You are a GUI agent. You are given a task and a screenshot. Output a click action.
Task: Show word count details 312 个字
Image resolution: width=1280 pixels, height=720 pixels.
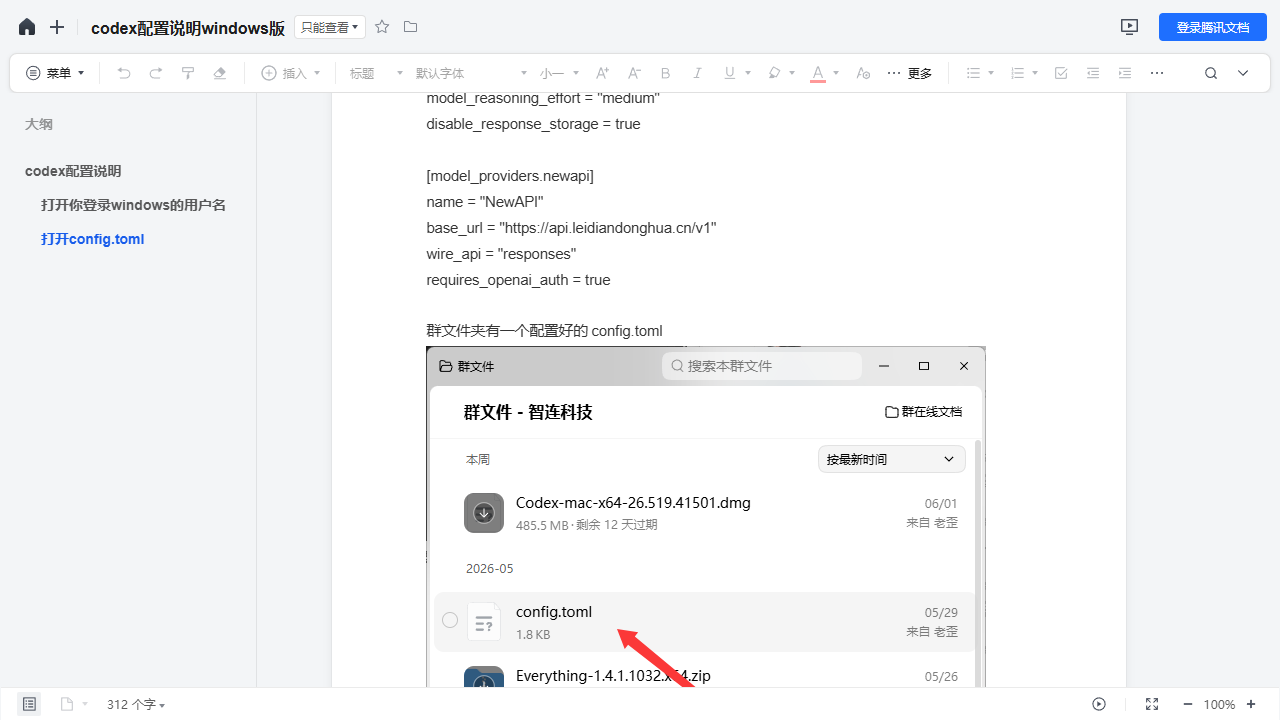[x=136, y=704]
